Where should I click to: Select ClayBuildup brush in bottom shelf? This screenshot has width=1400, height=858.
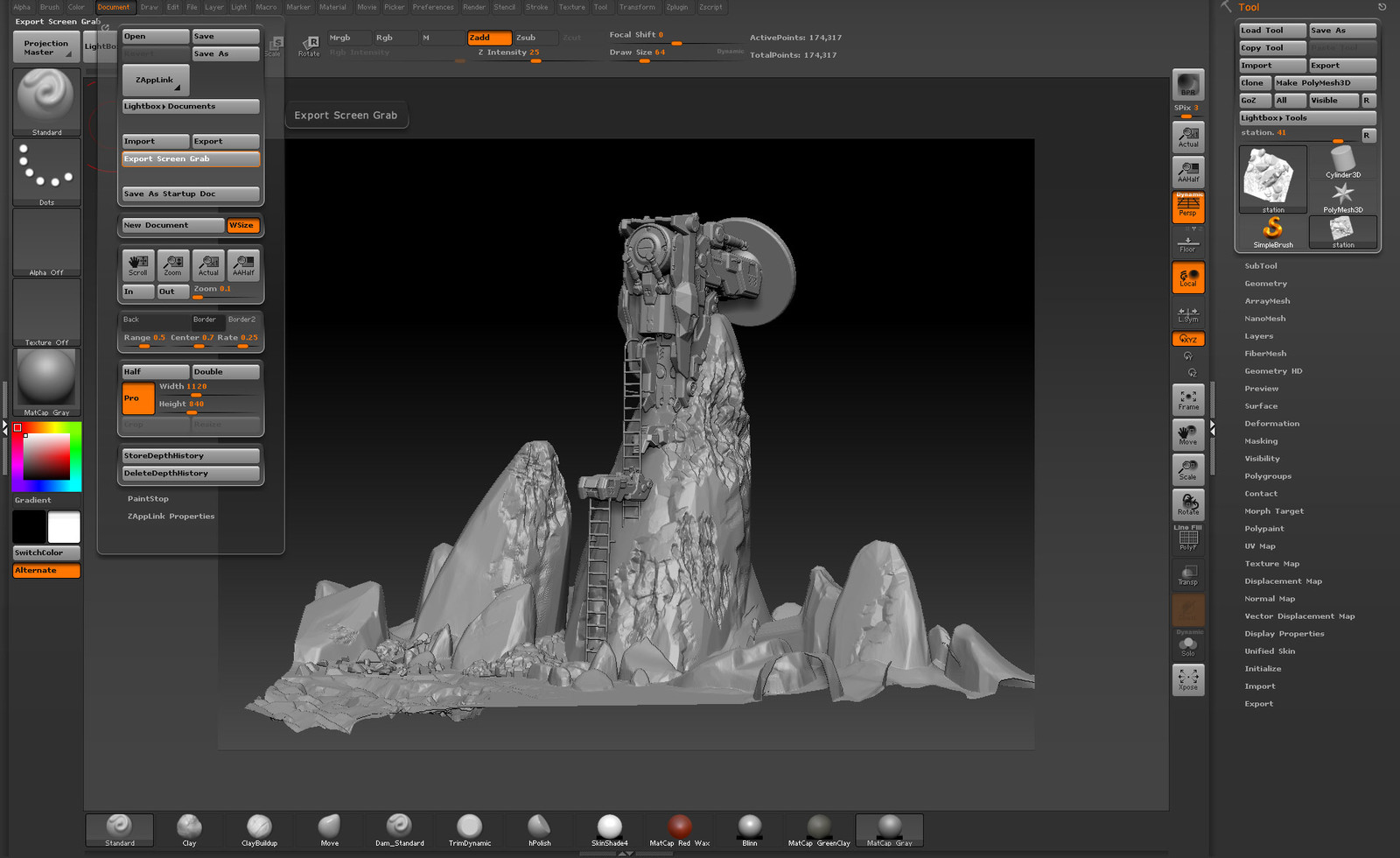click(x=259, y=830)
